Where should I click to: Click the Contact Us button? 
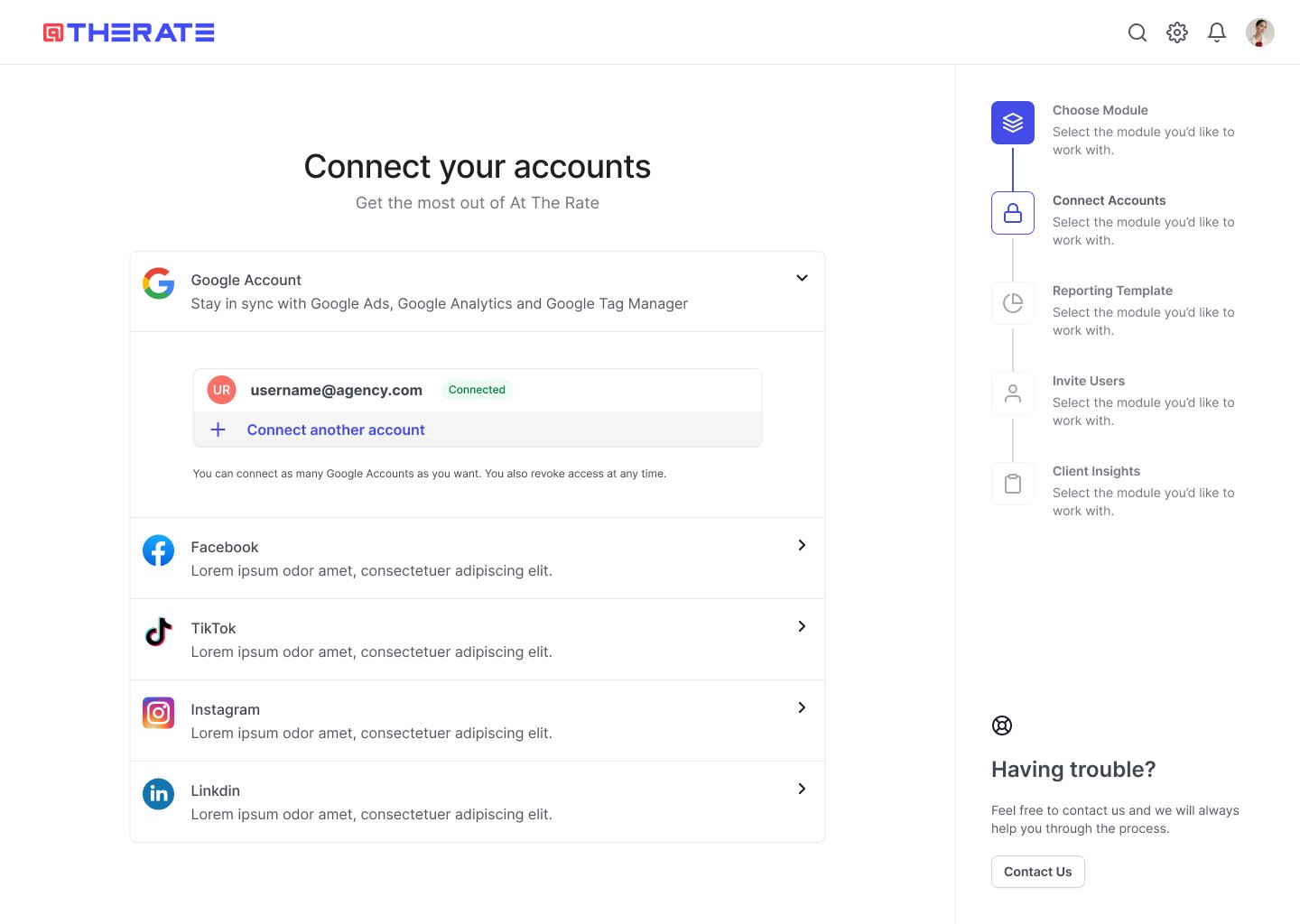tap(1038, 872)
